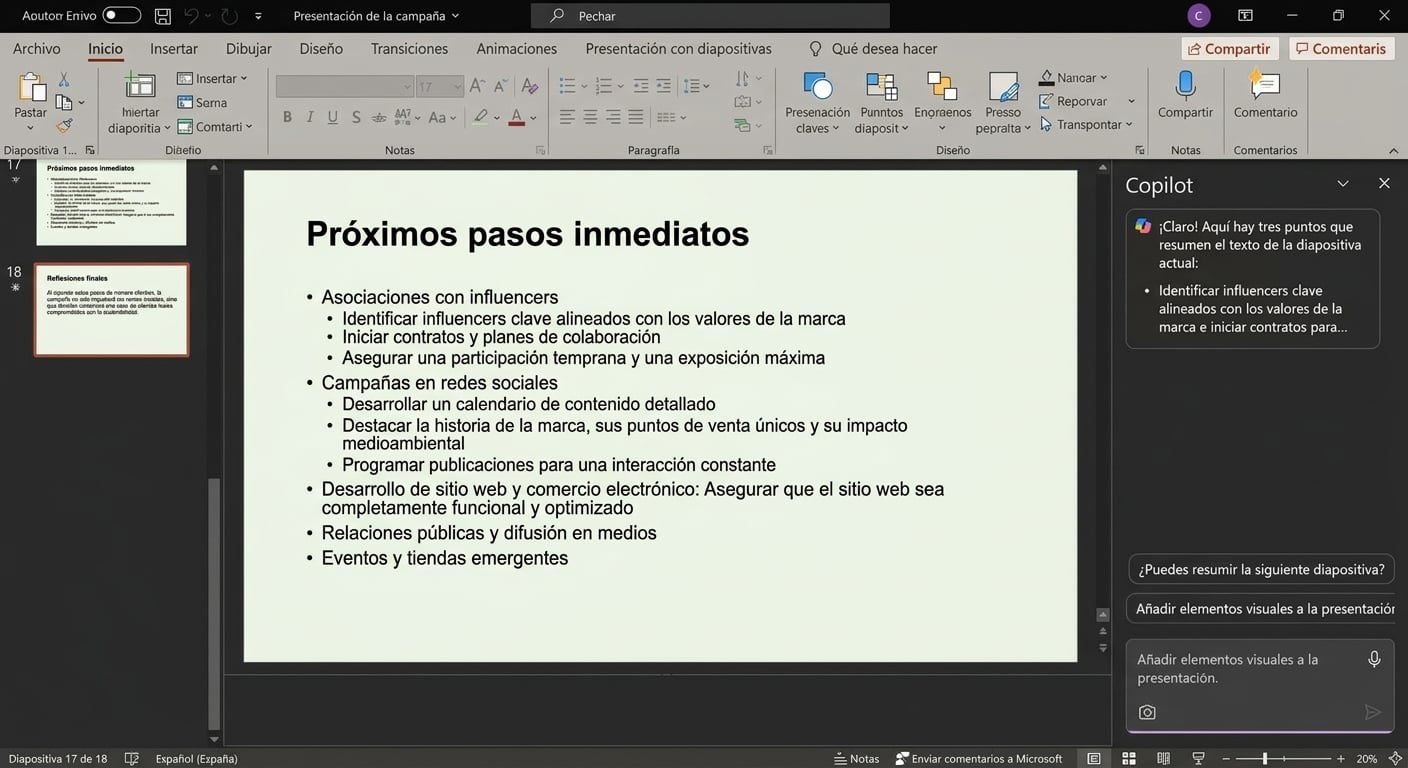This screenshot has width=1408, height=768.
Task: Click Enviar comentarios a Microsoft
Action: [978, 758]
